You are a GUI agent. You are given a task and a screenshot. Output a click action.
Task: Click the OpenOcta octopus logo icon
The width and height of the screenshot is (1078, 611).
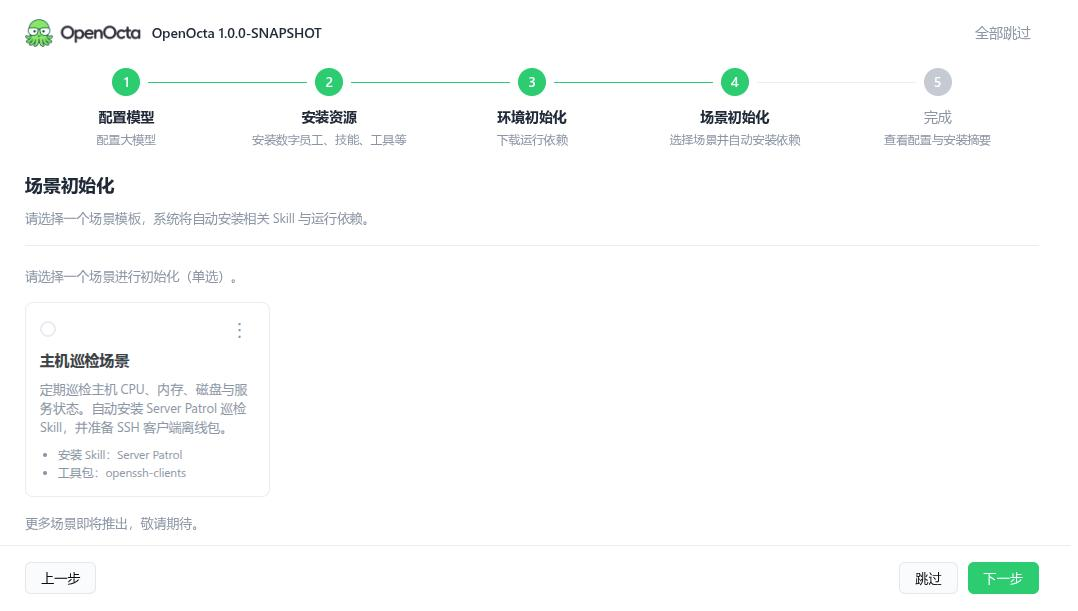39,33
